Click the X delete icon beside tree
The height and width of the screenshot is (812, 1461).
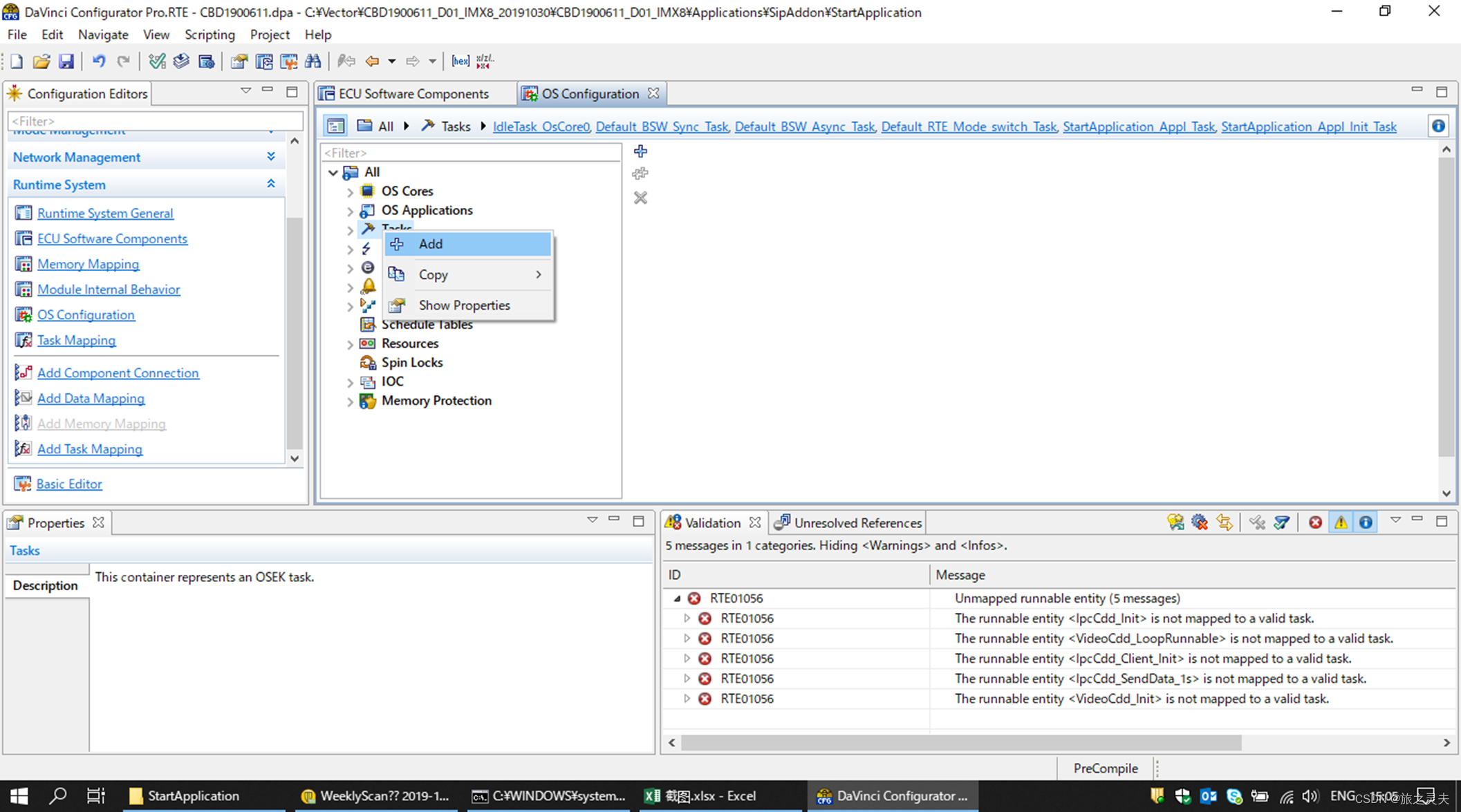point(640,198)
